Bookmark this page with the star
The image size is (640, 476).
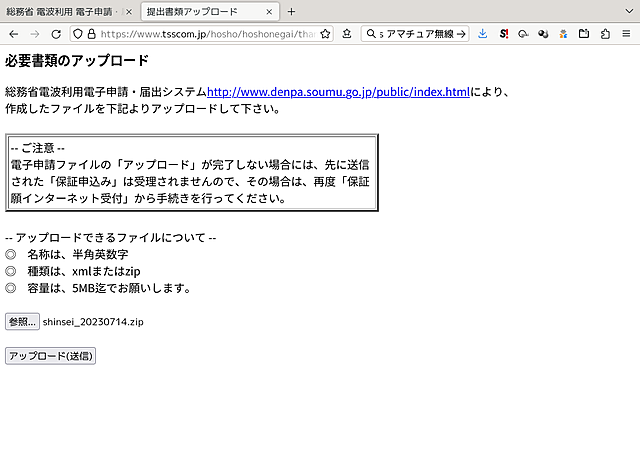coord(325,34)
